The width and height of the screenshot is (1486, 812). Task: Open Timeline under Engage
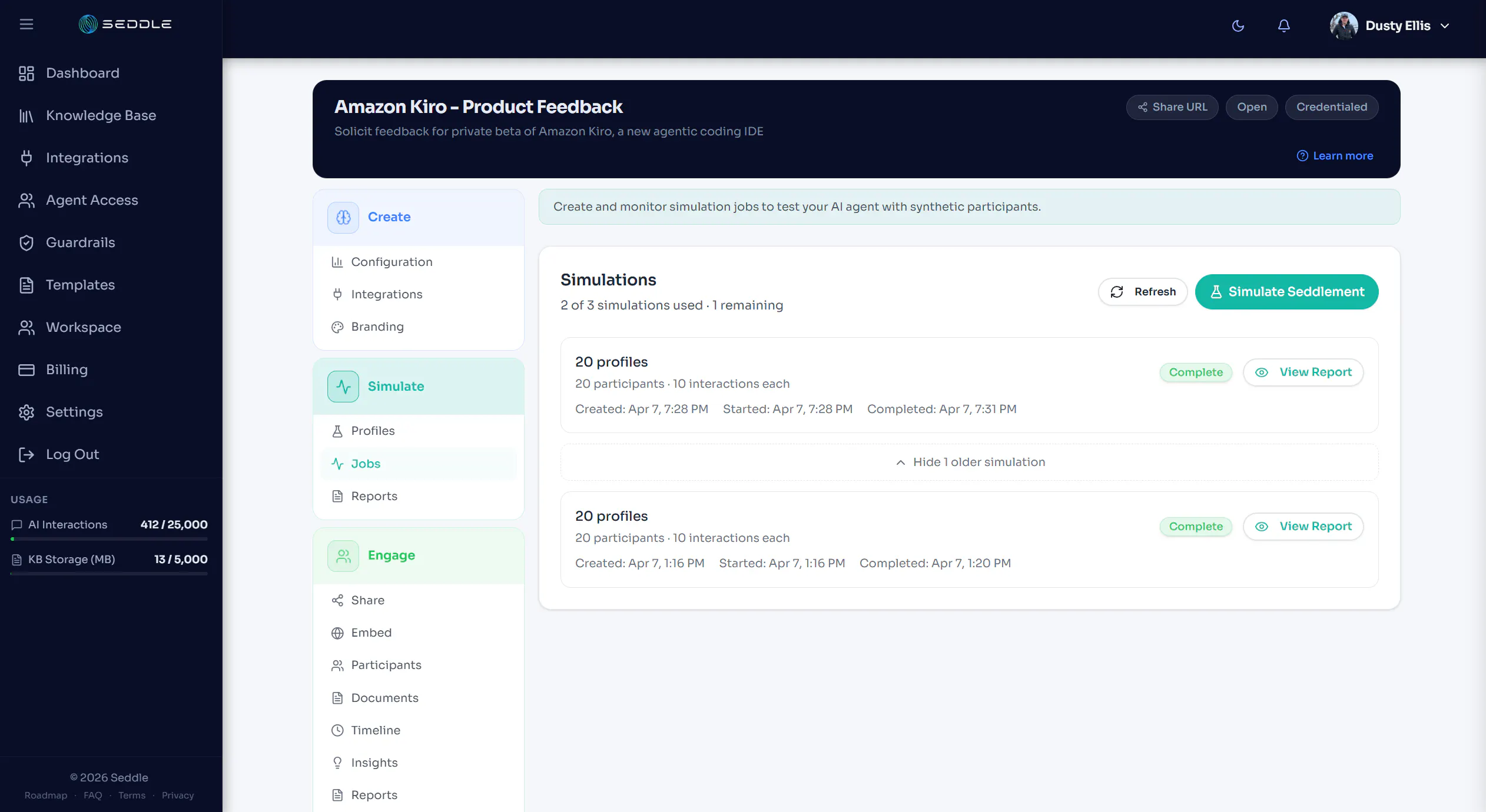pyautogui.click(x=419, y=730)
